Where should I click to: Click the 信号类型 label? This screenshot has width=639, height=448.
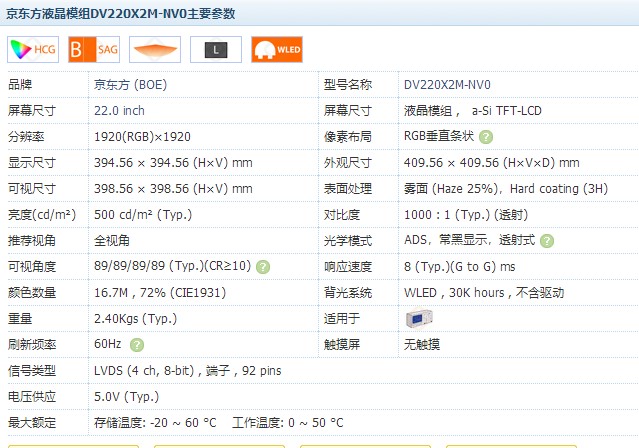pyautogui.click(x=32, y=371)
